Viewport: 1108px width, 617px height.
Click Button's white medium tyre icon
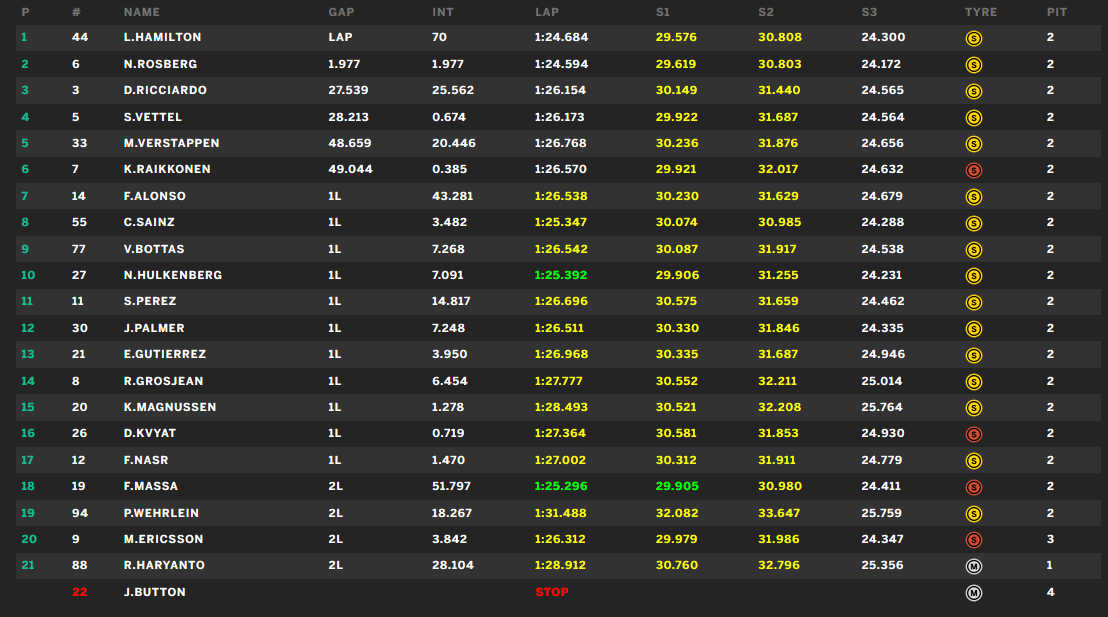[973, 592]
